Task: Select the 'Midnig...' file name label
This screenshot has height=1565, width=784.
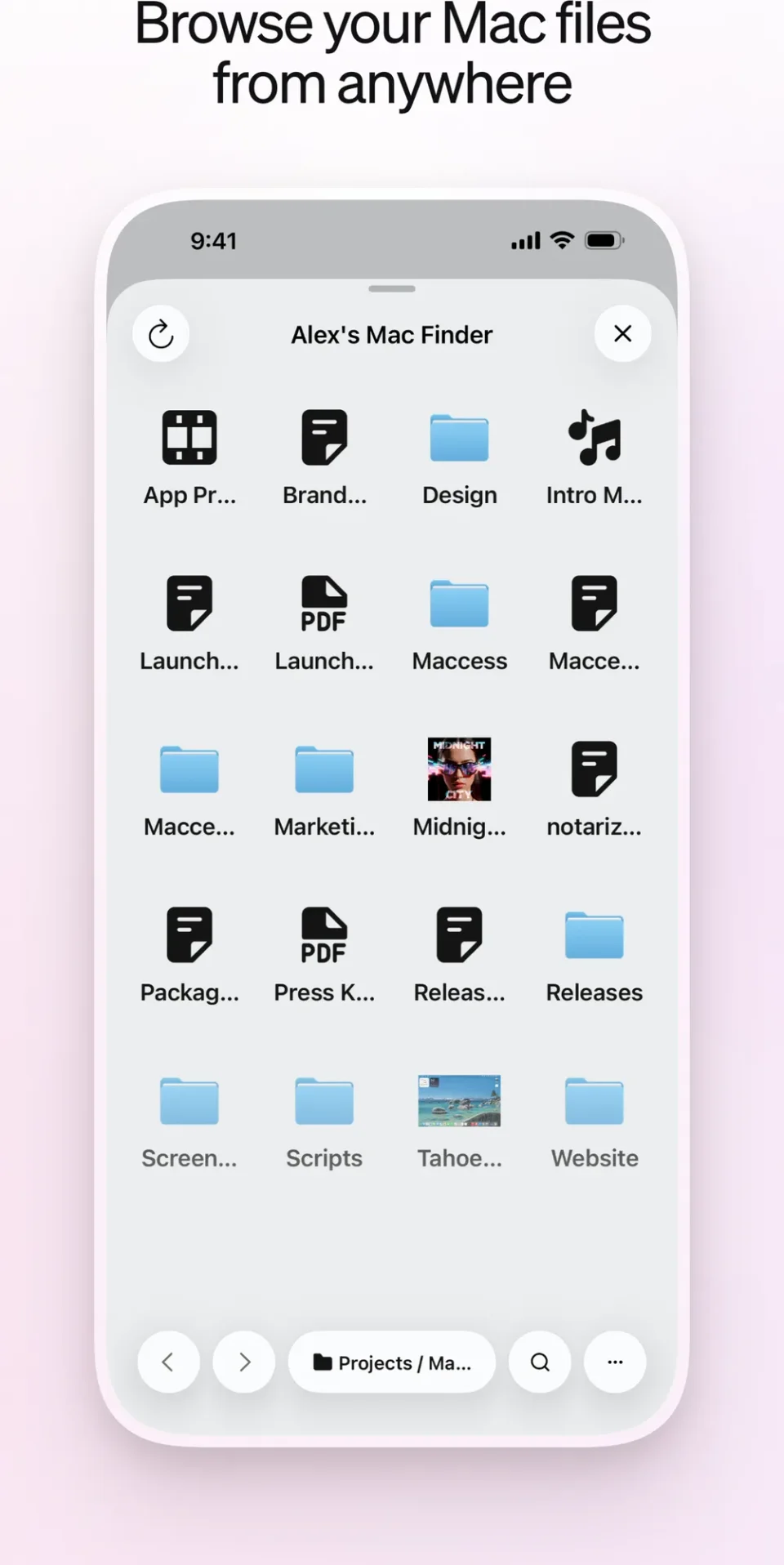Action: (x=460, y=827)
